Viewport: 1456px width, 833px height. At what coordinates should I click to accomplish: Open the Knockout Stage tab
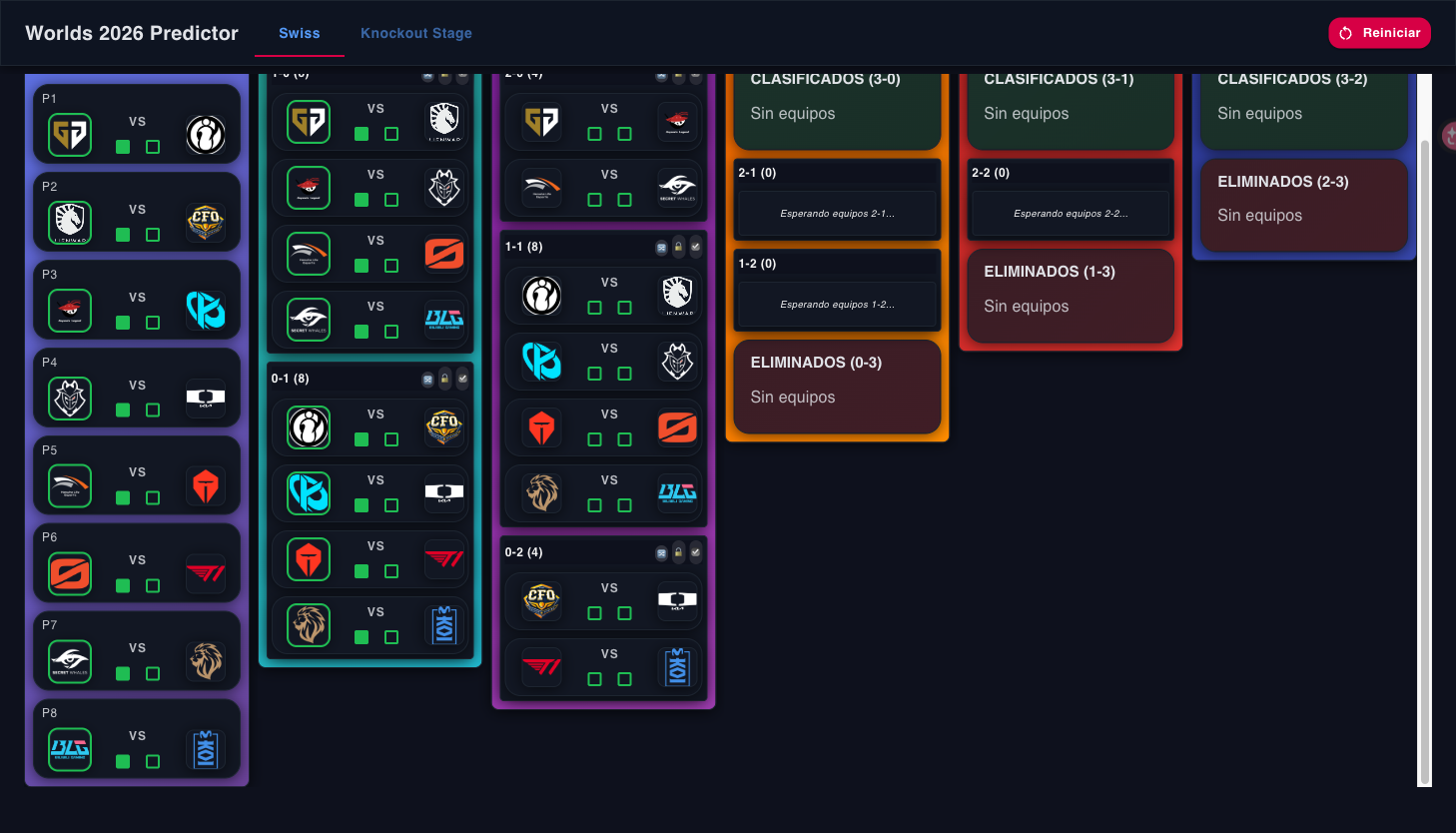pos(416,33)
